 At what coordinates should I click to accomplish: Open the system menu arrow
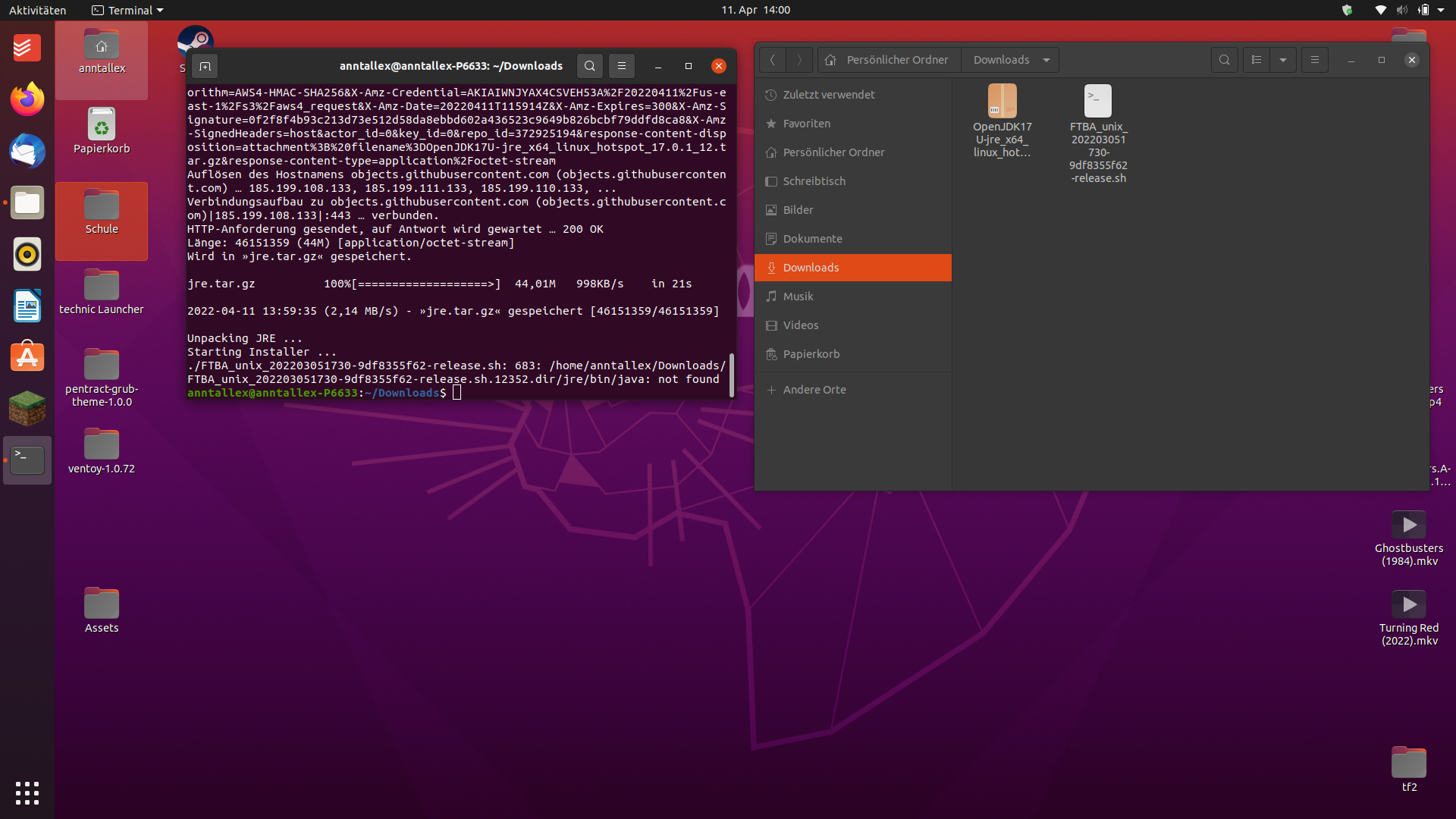pos(1441,10)
